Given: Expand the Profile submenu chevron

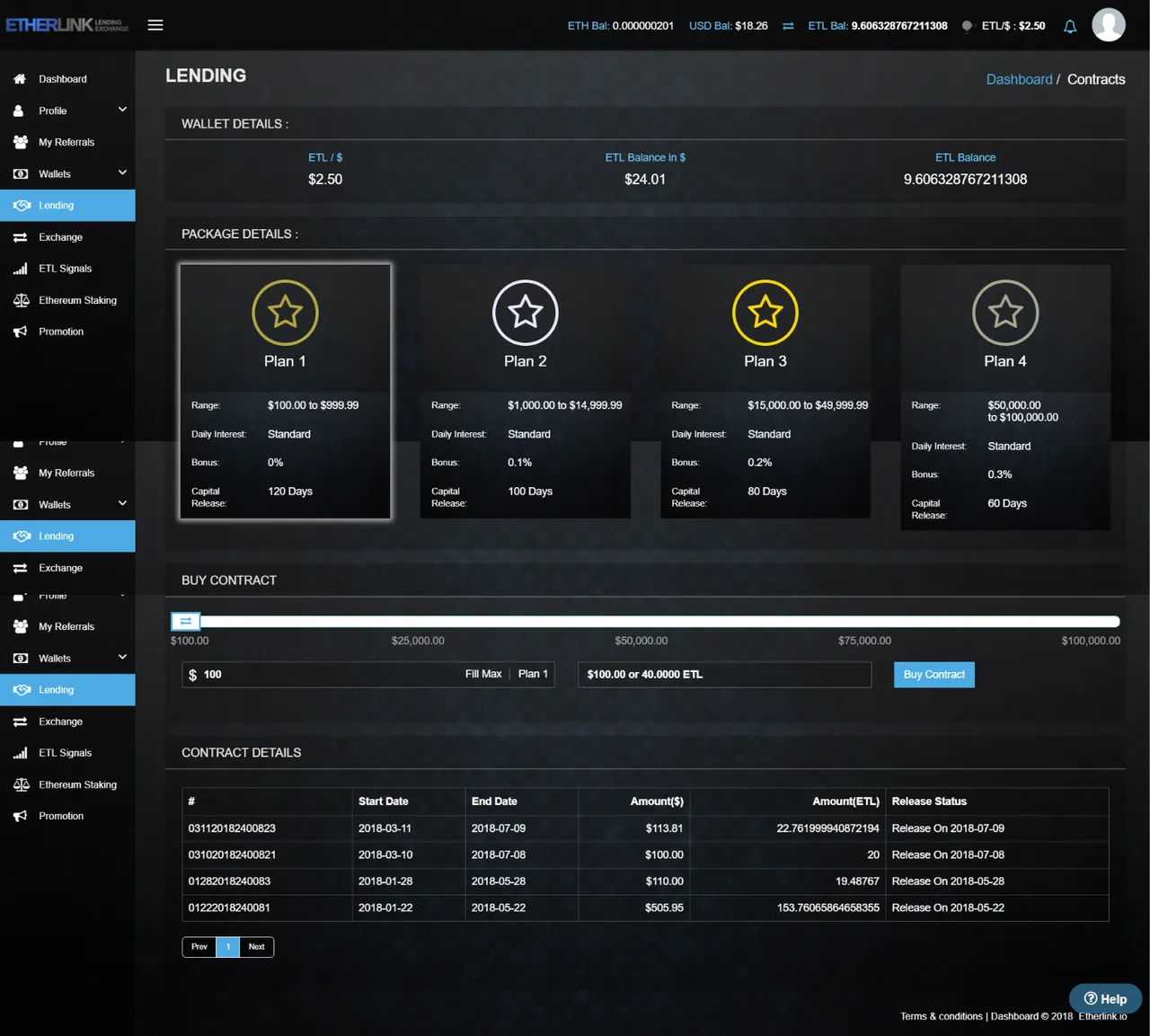Looking at the screenshot, I should [x=122, y=110].
